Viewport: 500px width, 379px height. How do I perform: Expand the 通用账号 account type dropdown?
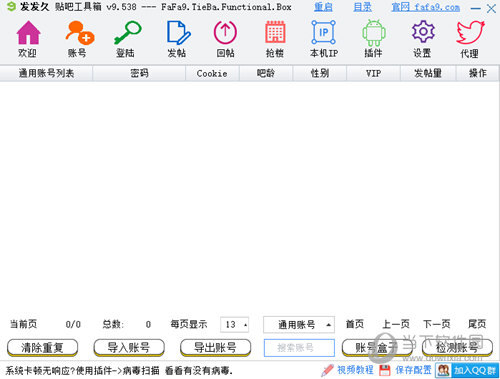[299, 324]
